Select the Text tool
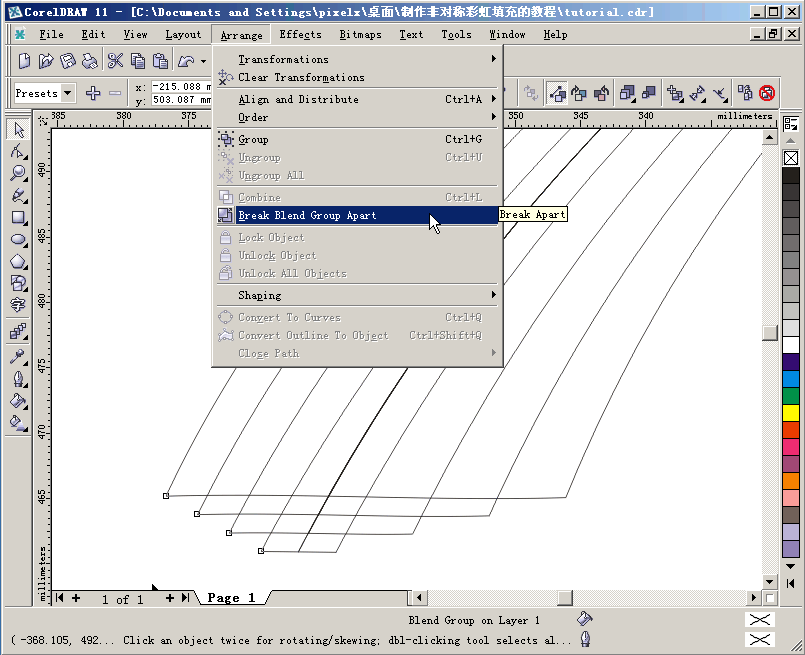The width and height of the screenshot is (805, 655). click(x=18, y=305)
